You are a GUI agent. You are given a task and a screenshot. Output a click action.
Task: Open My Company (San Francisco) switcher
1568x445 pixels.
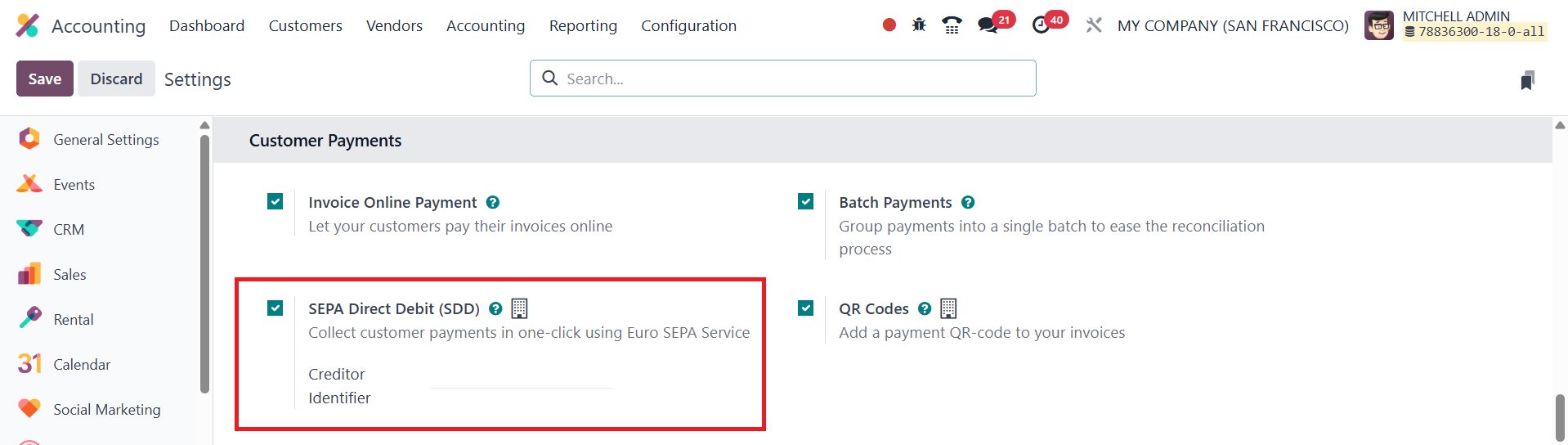1233,25
